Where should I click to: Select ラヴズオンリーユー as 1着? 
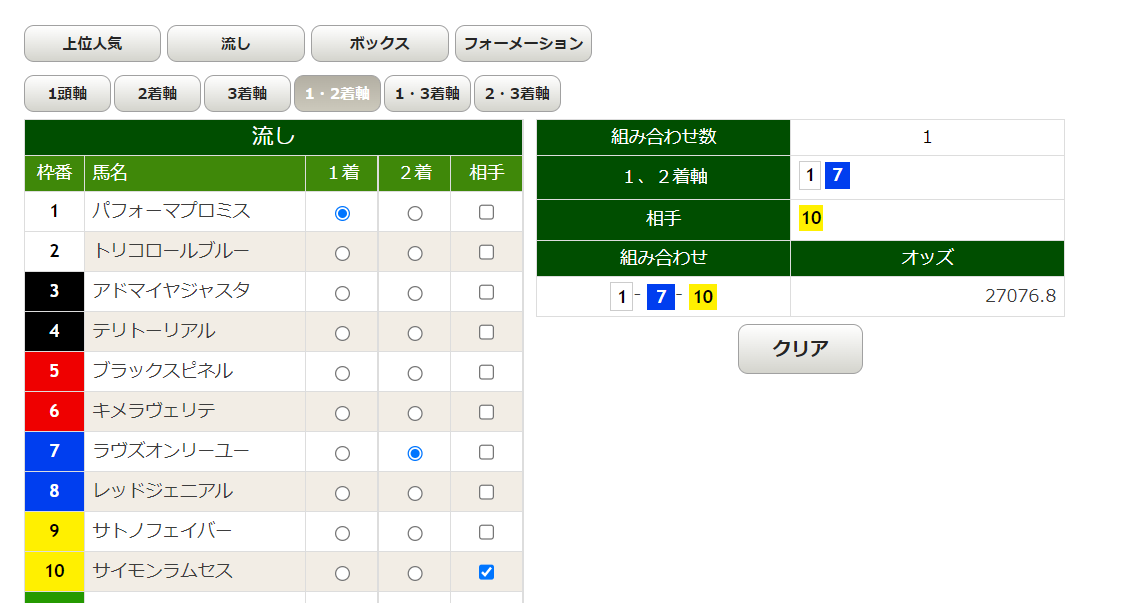(x=343, y=453)
